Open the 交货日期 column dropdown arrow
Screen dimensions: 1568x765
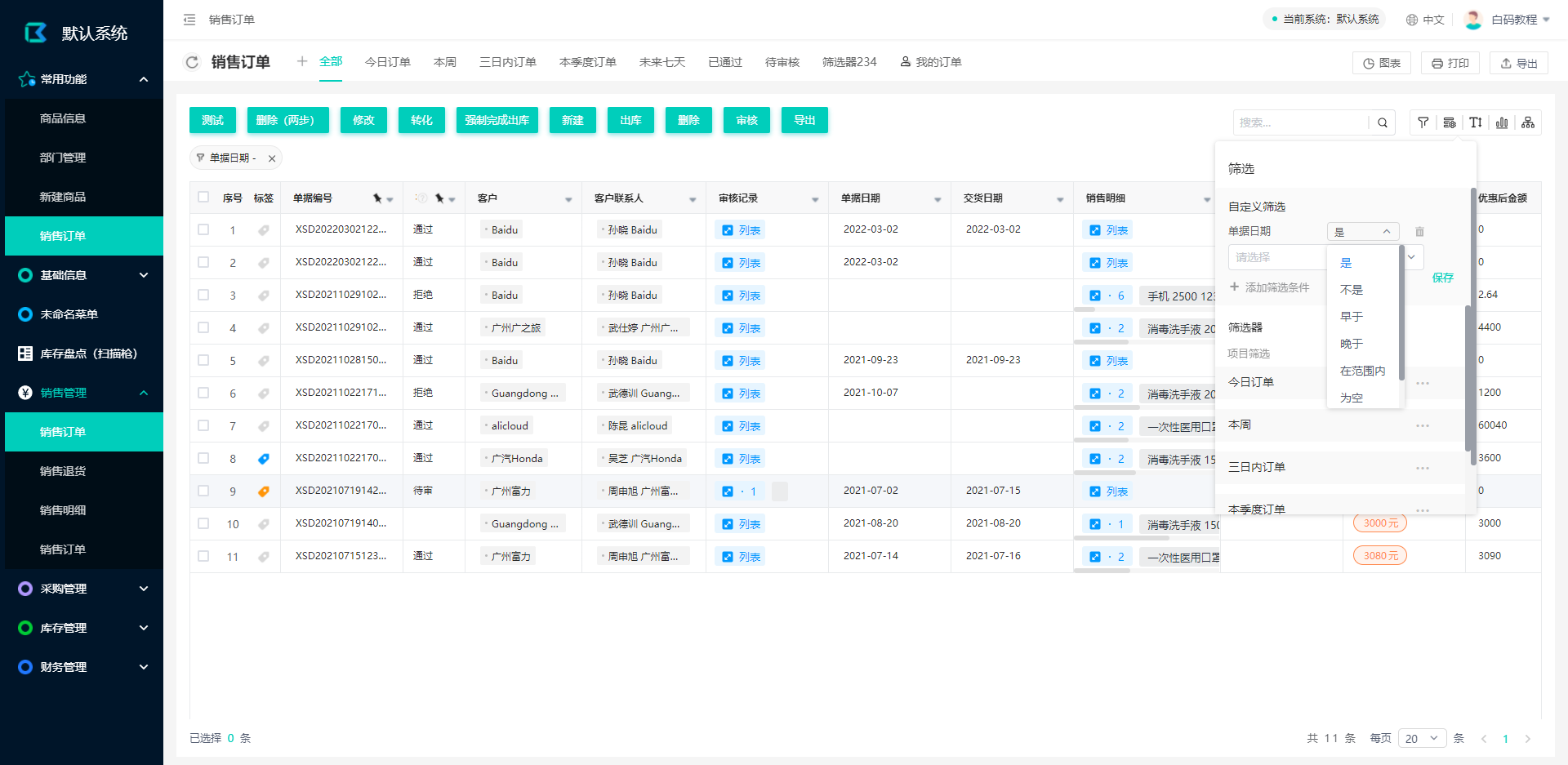pyautogui.click(x=1060, y=199)
